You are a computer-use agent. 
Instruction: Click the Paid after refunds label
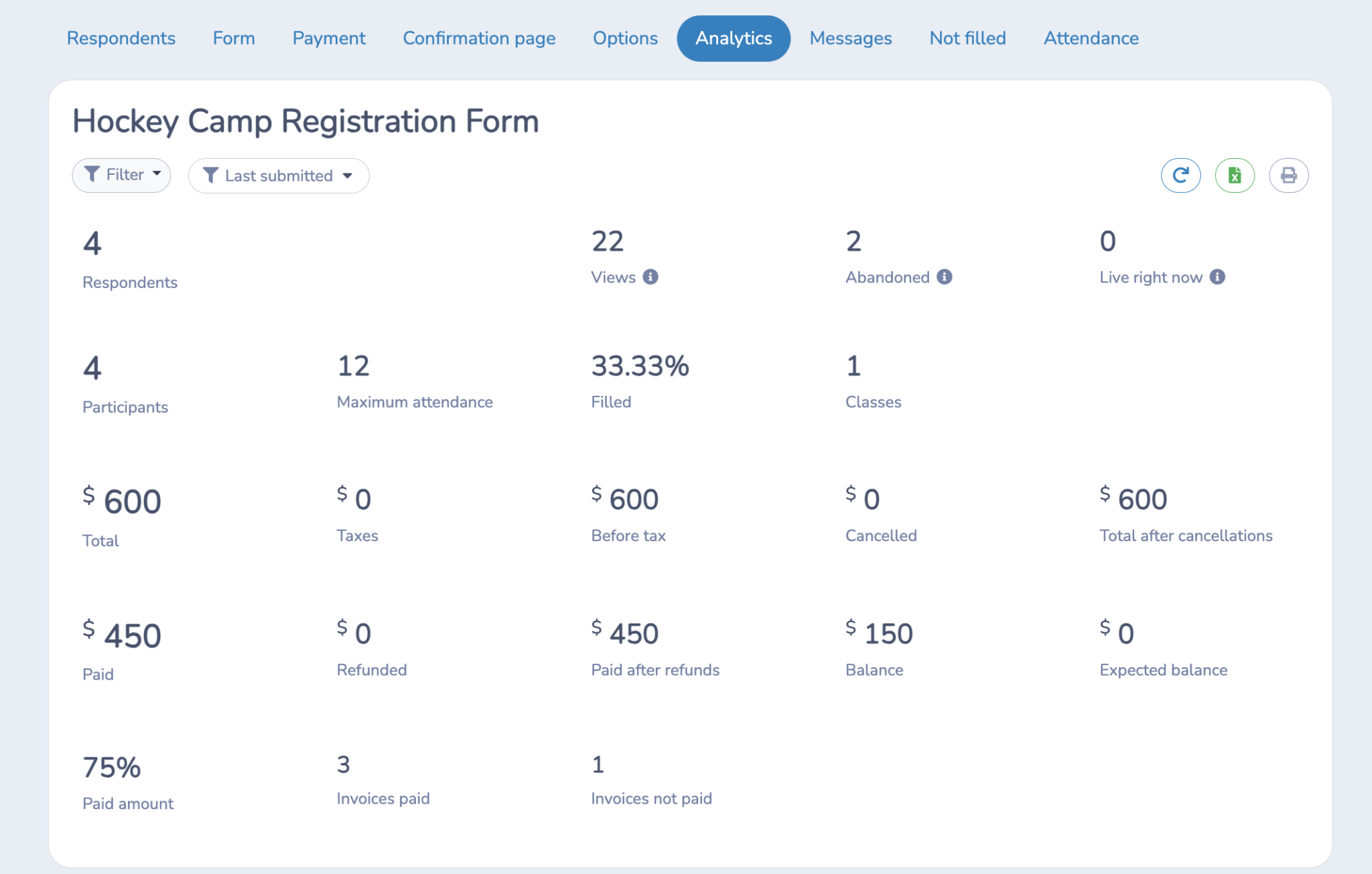[x=655, y=670]
